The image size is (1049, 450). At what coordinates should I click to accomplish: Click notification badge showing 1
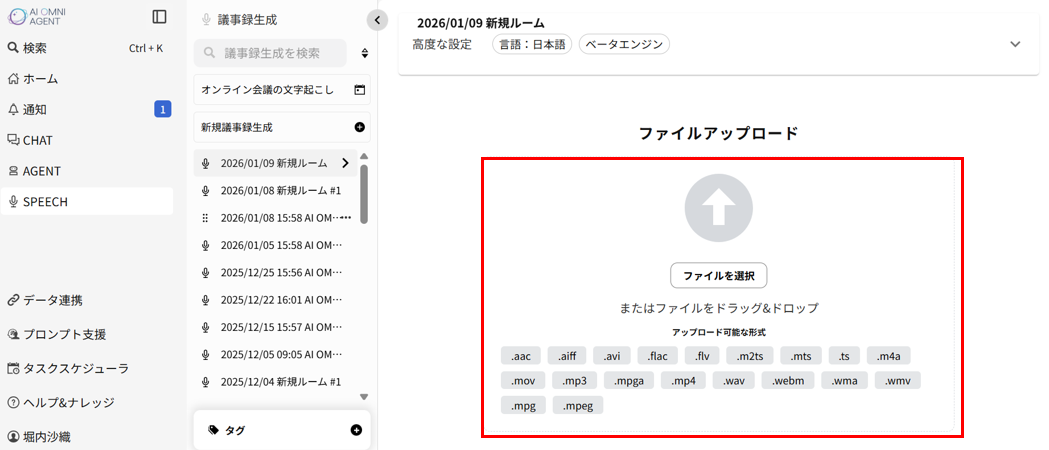tap(163, 109)
